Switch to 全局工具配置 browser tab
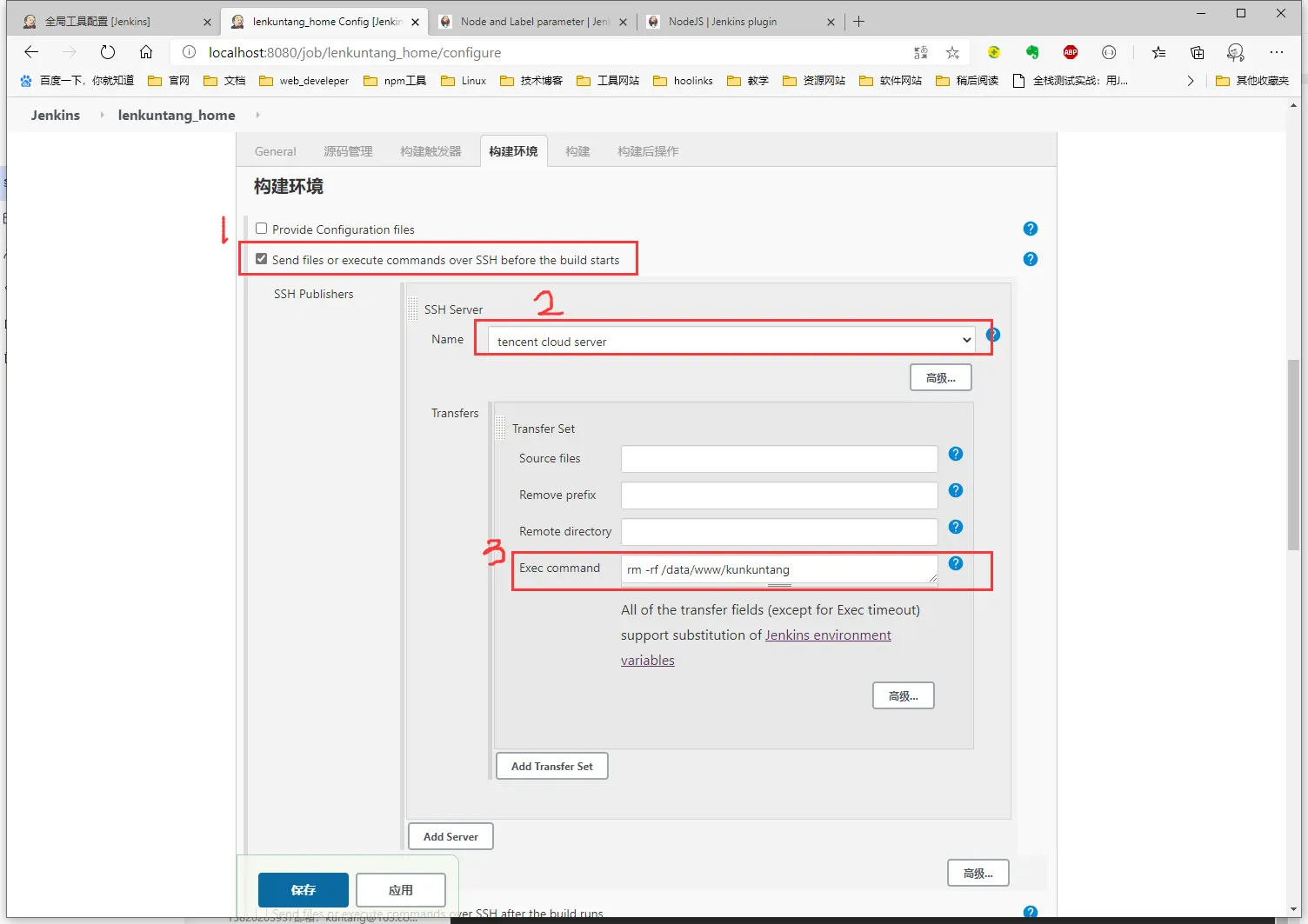The height and width of the screenshot is (924, 1308). click(117, 22)
